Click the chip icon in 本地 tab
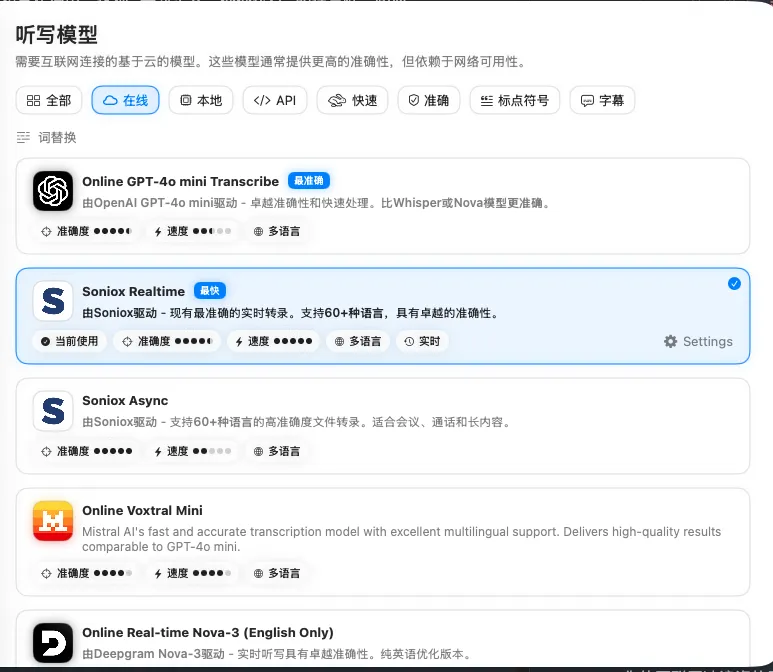773x672 pixels. pos(186,101)
